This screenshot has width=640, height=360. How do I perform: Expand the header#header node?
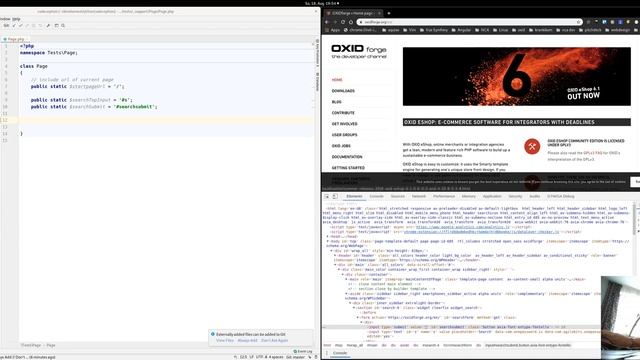tap(335, 256)
